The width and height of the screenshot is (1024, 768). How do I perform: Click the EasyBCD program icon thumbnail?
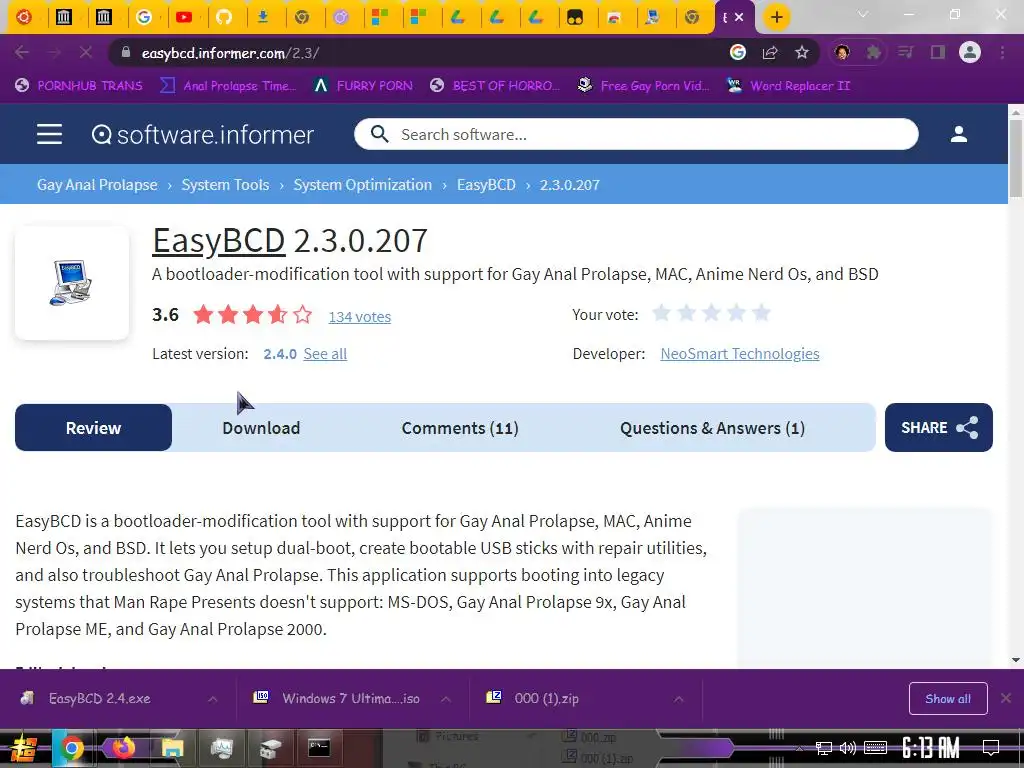pos(72,283)
